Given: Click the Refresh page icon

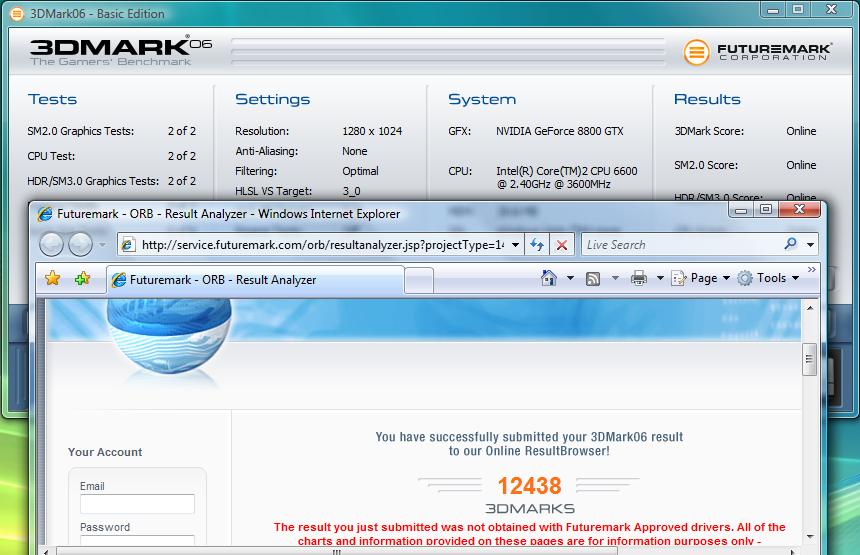Looking at the screenshot, I should tap(537, 245).
